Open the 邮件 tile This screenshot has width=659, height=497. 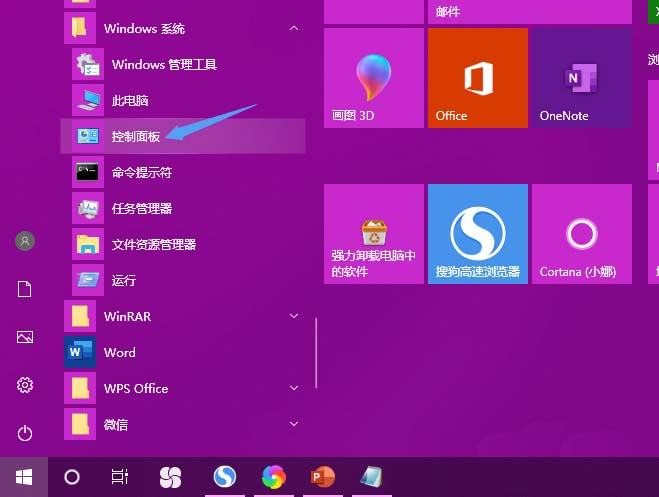click(x=530, y=12)
